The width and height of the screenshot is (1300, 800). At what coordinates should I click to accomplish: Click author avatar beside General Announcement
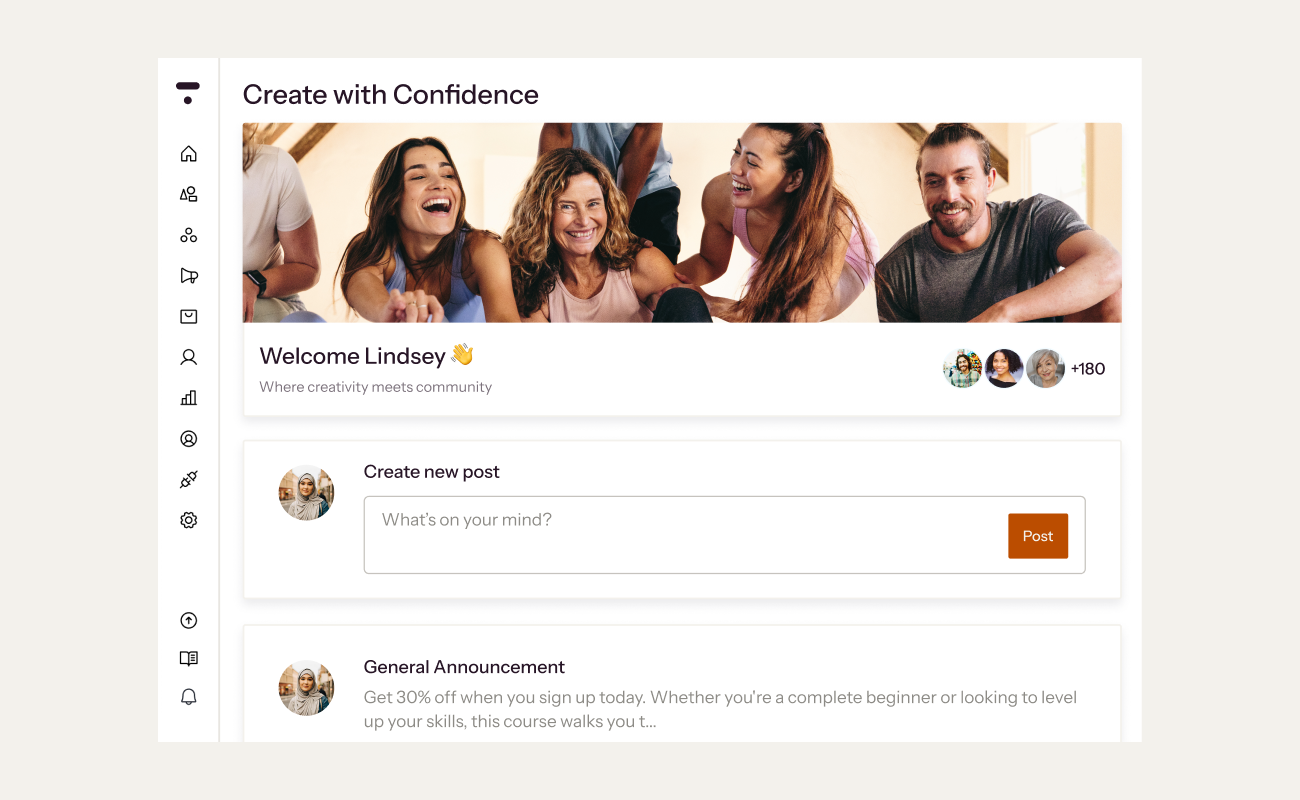click(306, 688)
